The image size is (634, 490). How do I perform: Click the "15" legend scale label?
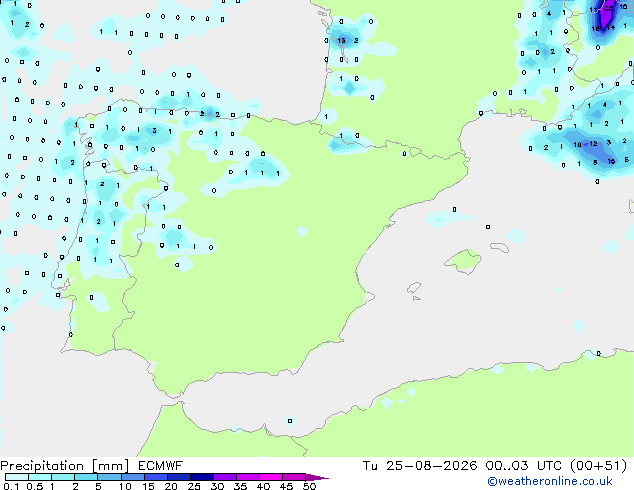(148, 486)
